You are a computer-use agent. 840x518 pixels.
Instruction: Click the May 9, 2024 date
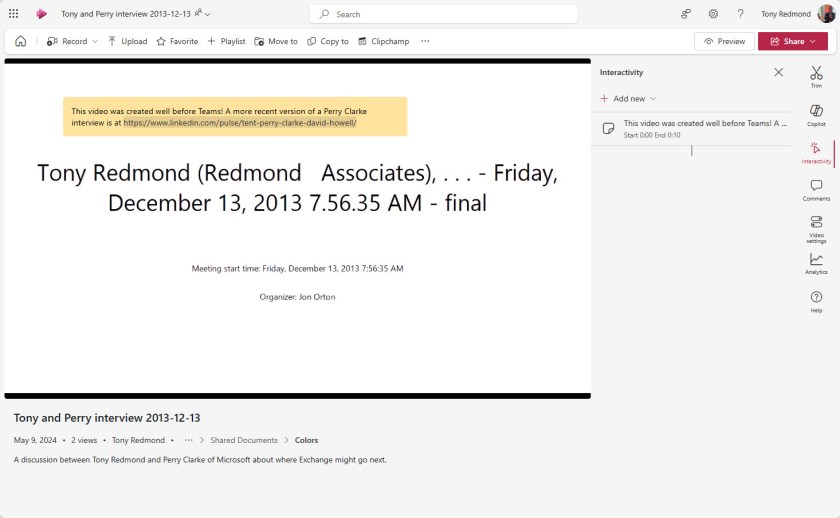pyautogui.click(x=35, y=440)
